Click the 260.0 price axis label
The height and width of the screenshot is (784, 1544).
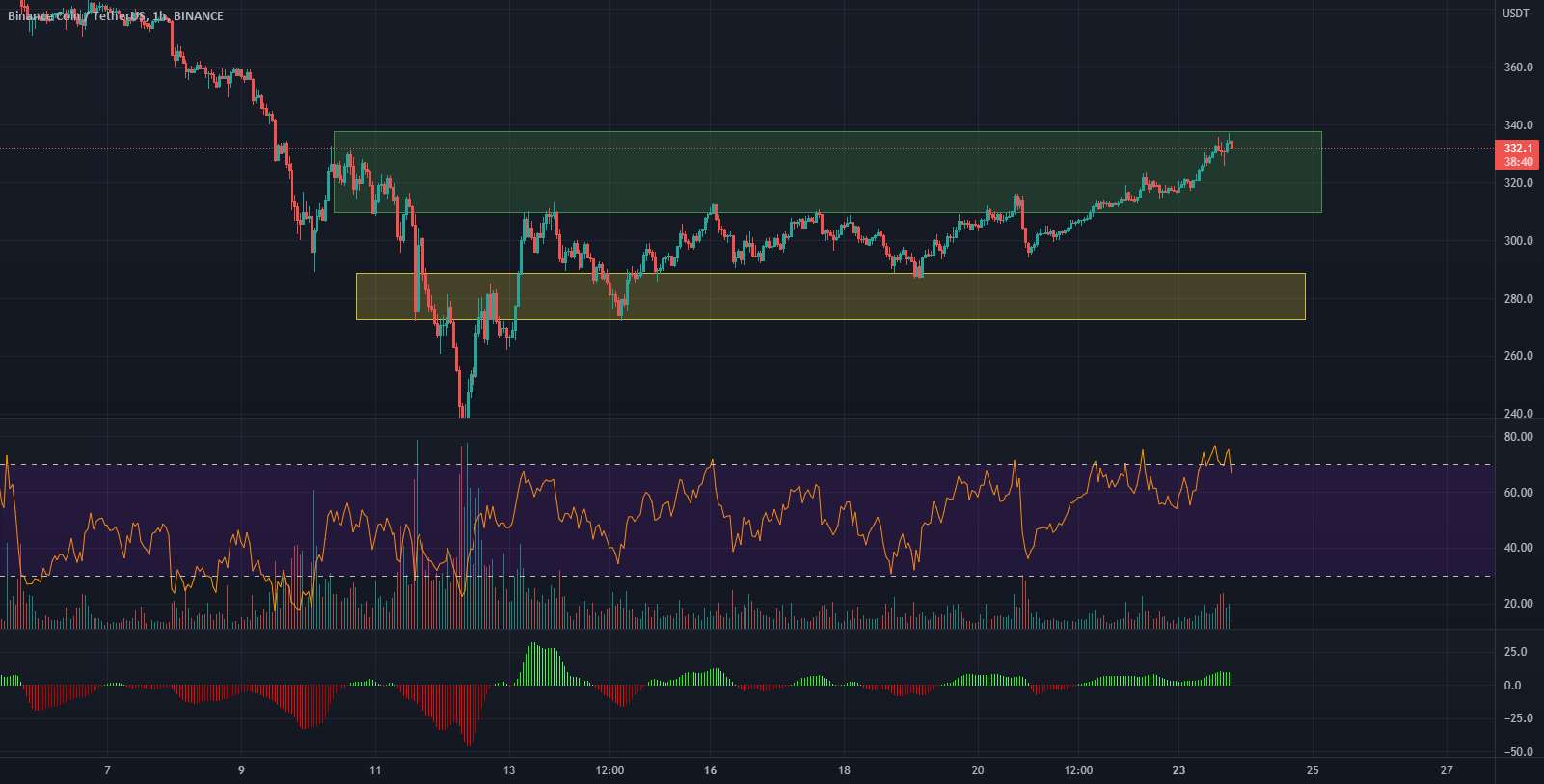pos(1518,356)
